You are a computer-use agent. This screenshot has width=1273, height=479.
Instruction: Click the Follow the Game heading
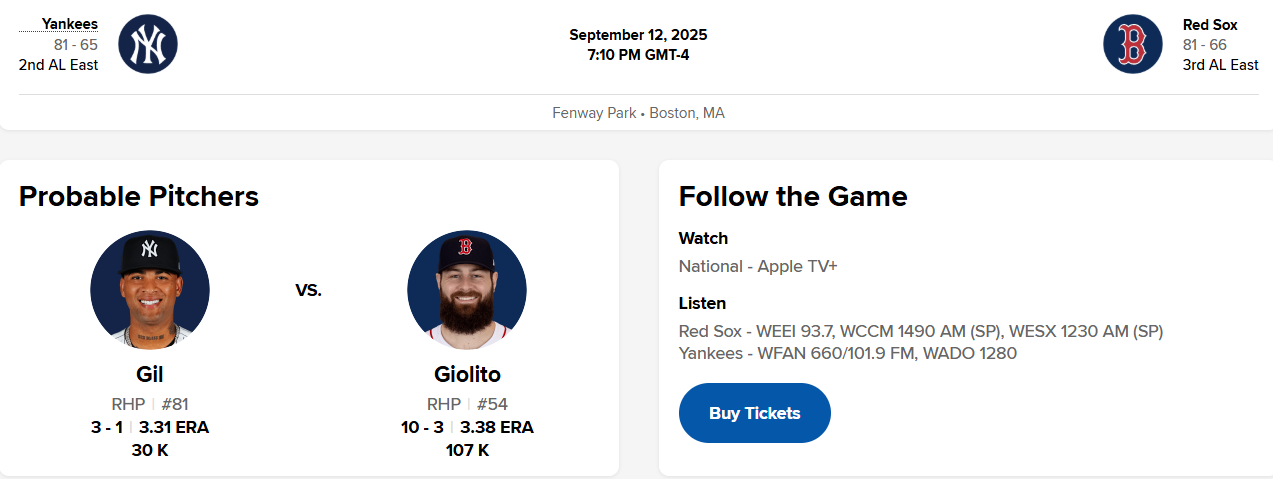pos(793,197)
